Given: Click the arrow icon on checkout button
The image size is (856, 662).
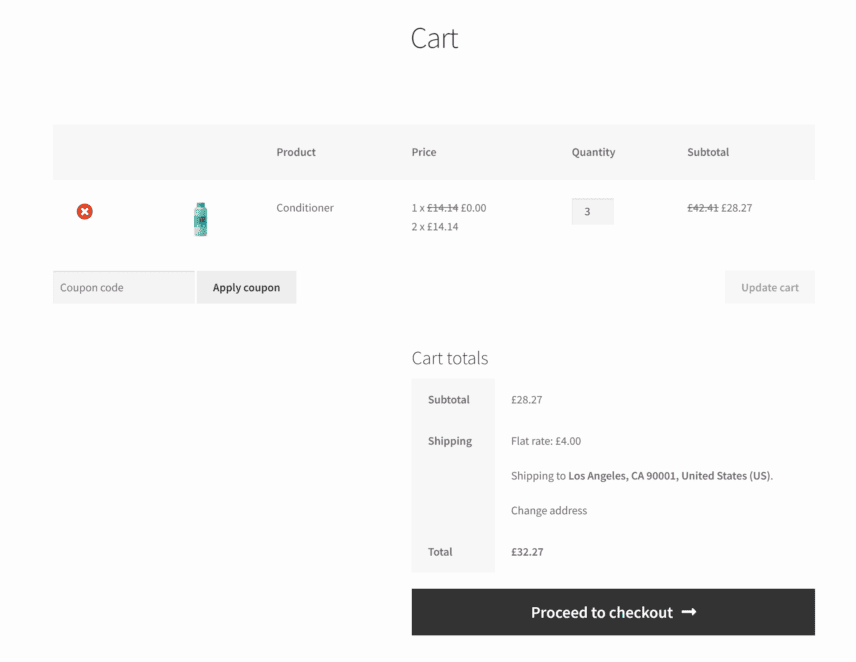Looking at the screenshot, I should tap(688, 612).
